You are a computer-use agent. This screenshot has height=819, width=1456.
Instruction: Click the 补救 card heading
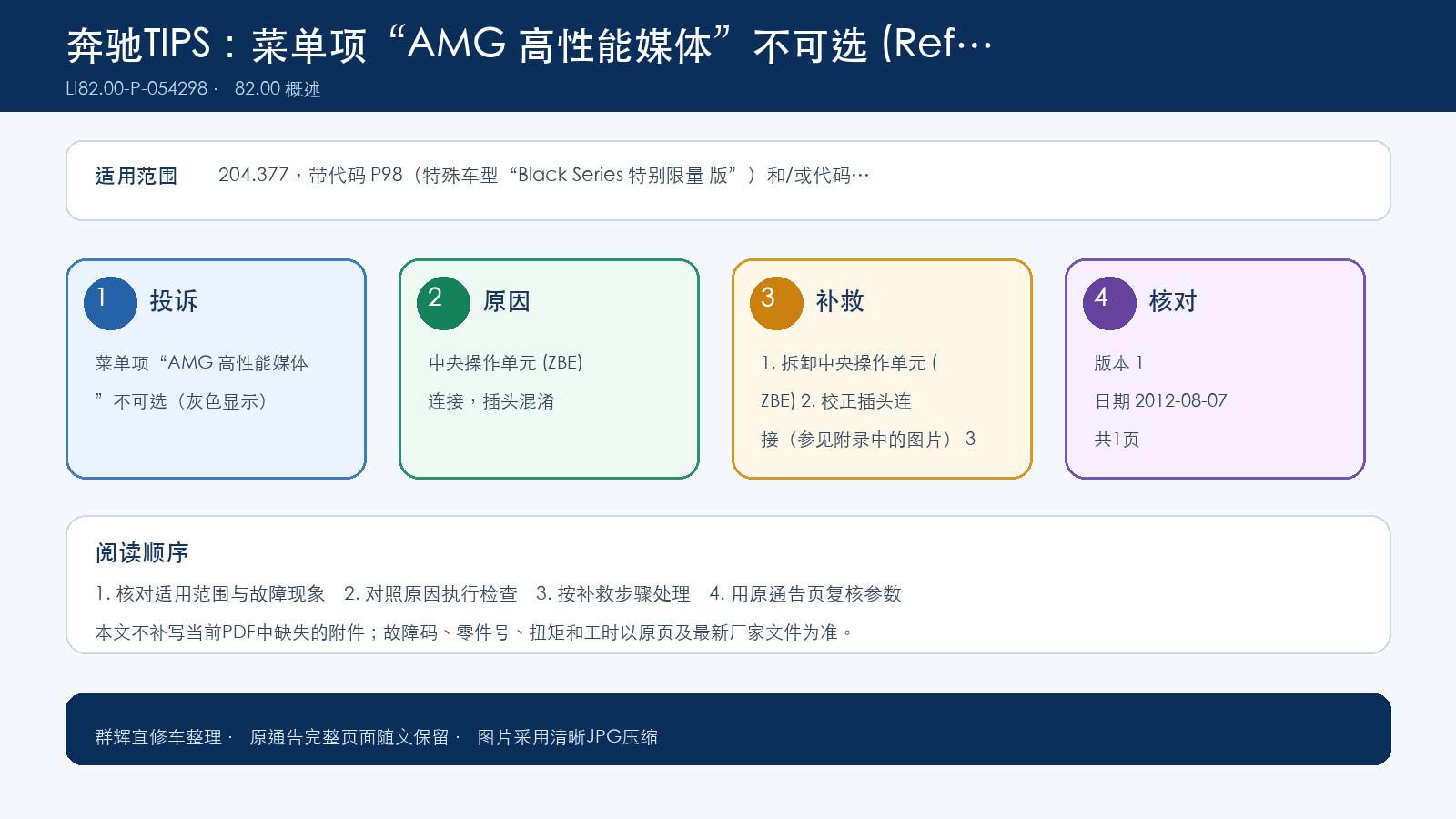tap(840, 301)
